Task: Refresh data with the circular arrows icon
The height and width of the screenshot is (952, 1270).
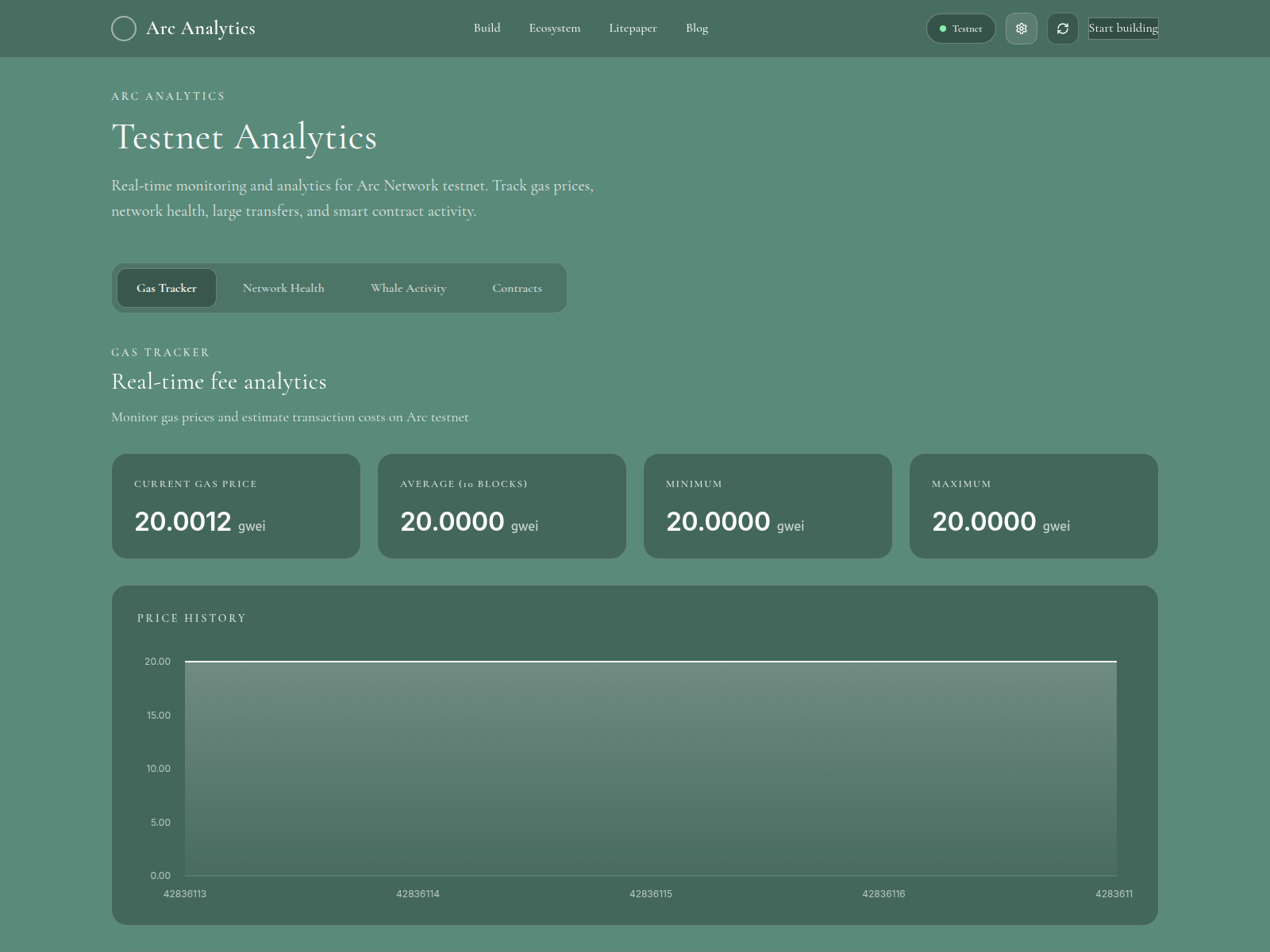Action: tap(1063, 29)
